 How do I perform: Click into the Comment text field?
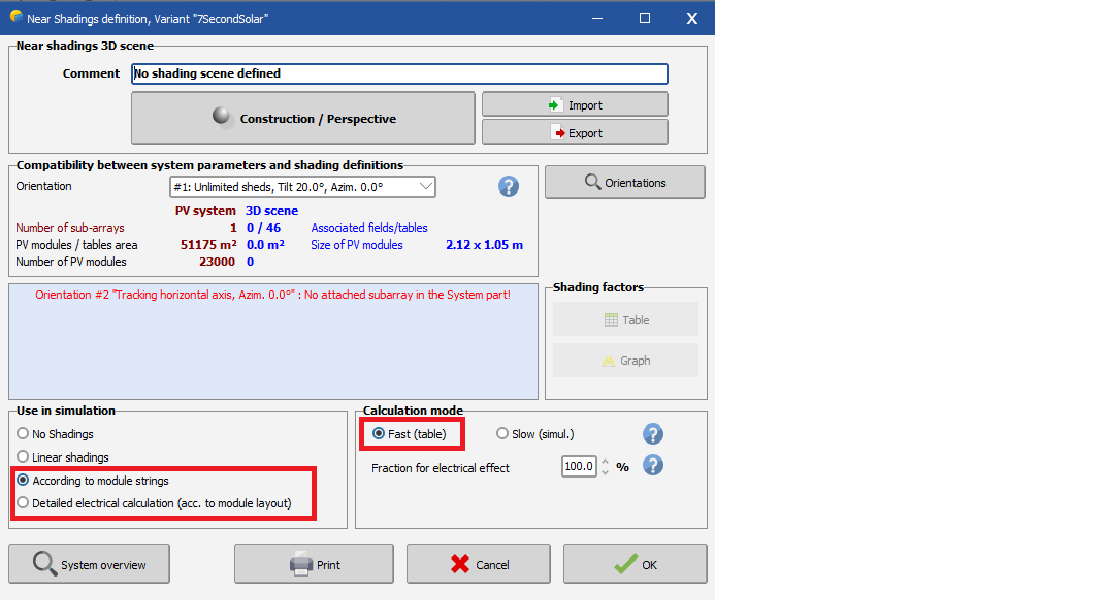(x=400, y=74)
